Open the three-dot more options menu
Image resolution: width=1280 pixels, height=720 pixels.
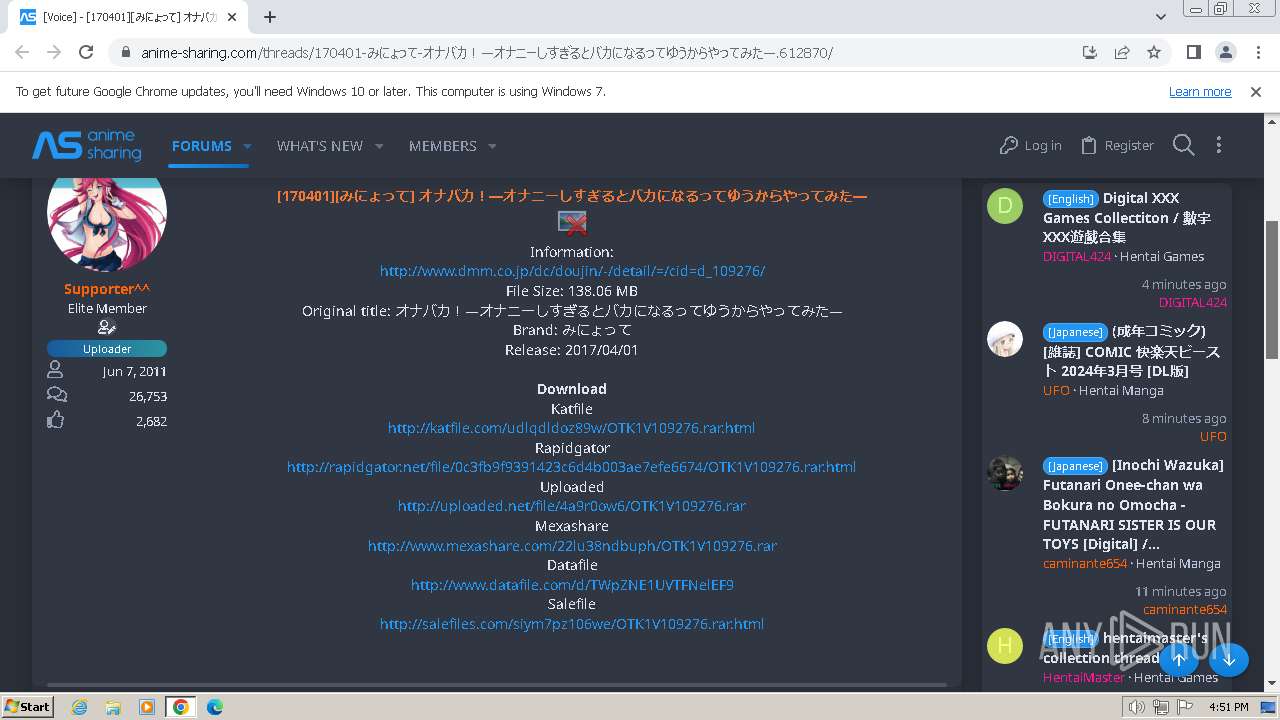pyautogui.click(x=1218, y=146)
